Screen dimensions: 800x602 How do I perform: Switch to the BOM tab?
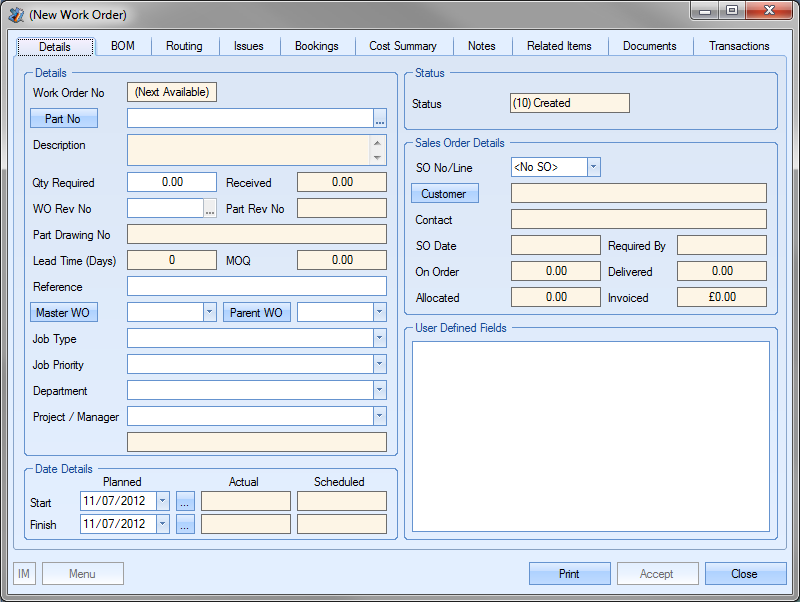pyautogui.click(x=123, y=46)
